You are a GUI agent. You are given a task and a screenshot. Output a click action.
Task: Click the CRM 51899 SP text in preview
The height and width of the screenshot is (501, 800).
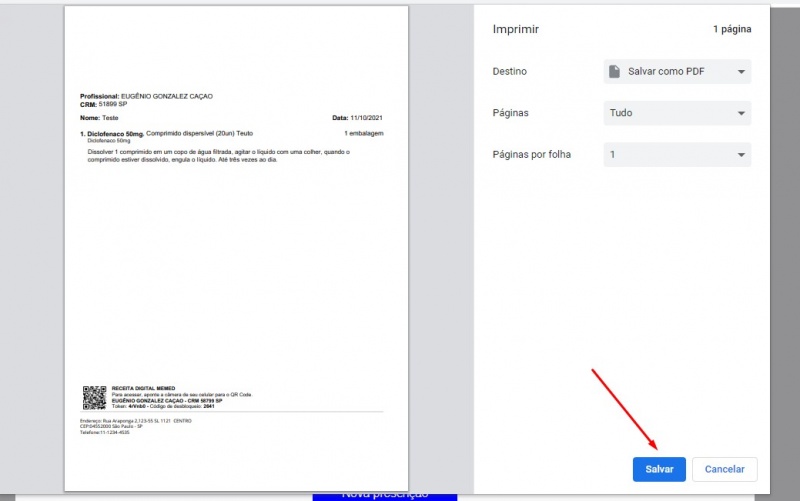point(103,104)
